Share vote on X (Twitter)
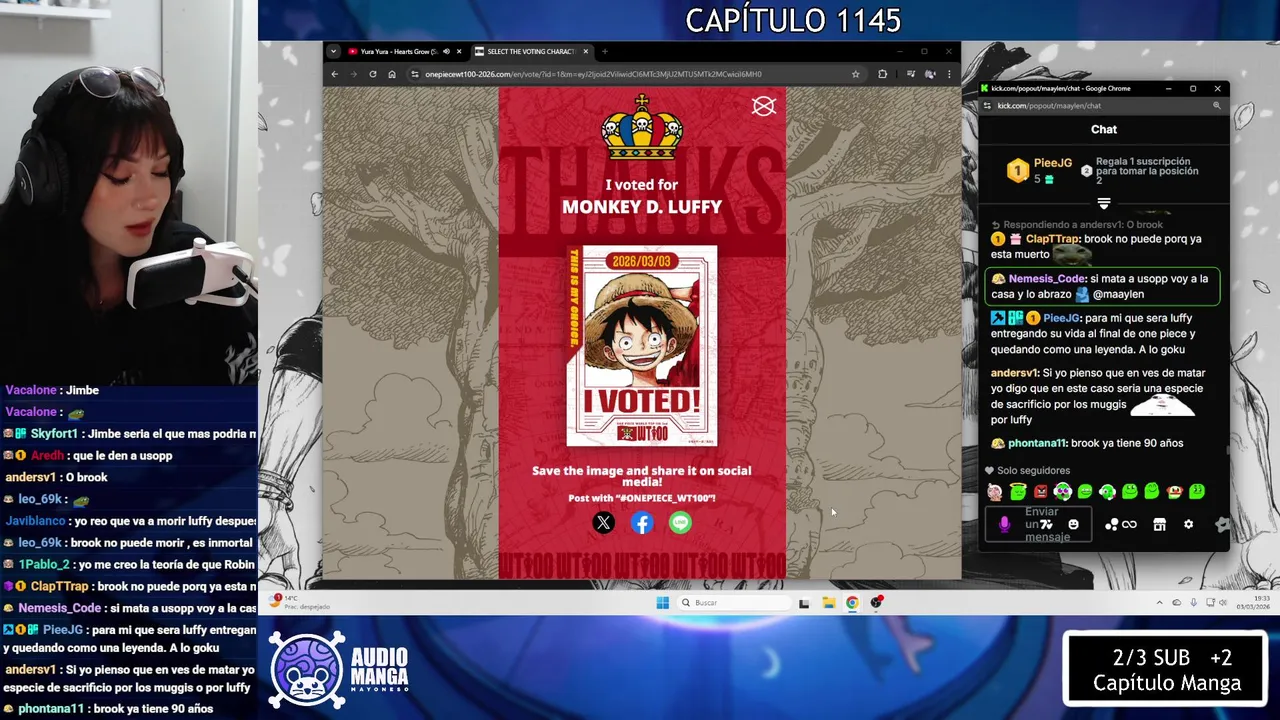The image size is (1280, 720). point(603,522)
